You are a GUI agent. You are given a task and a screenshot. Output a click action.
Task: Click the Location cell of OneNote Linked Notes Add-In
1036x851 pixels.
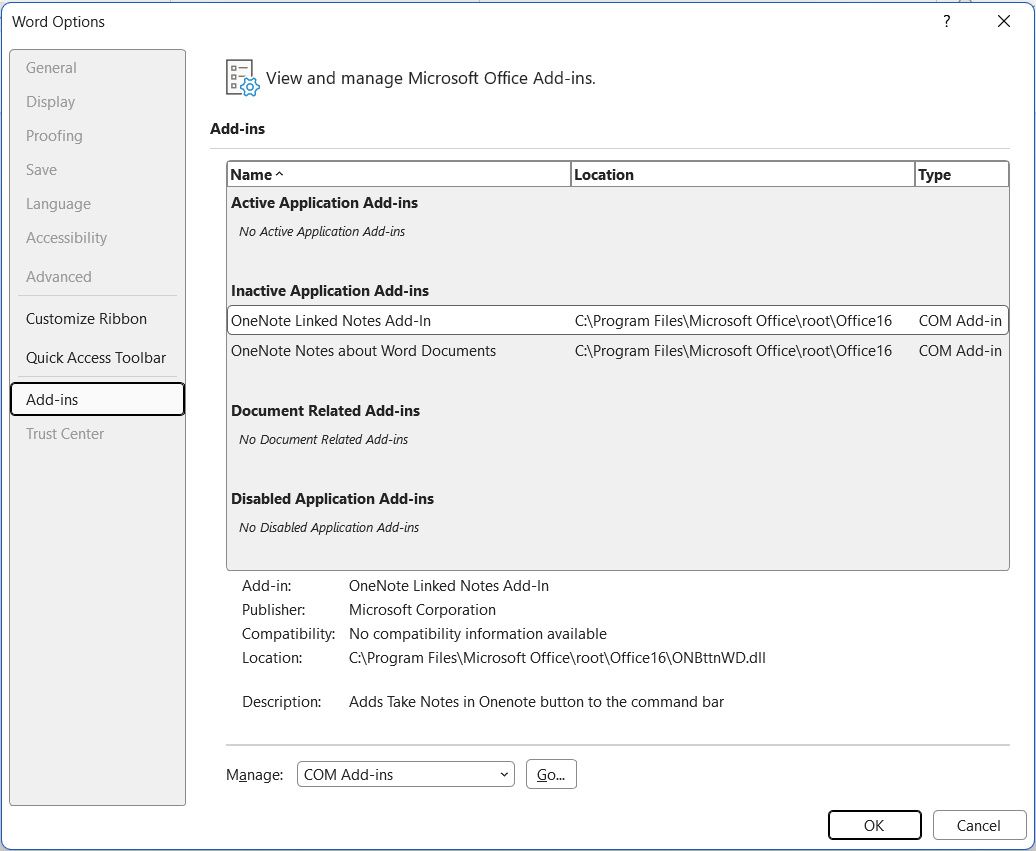[x=733, y=320]
